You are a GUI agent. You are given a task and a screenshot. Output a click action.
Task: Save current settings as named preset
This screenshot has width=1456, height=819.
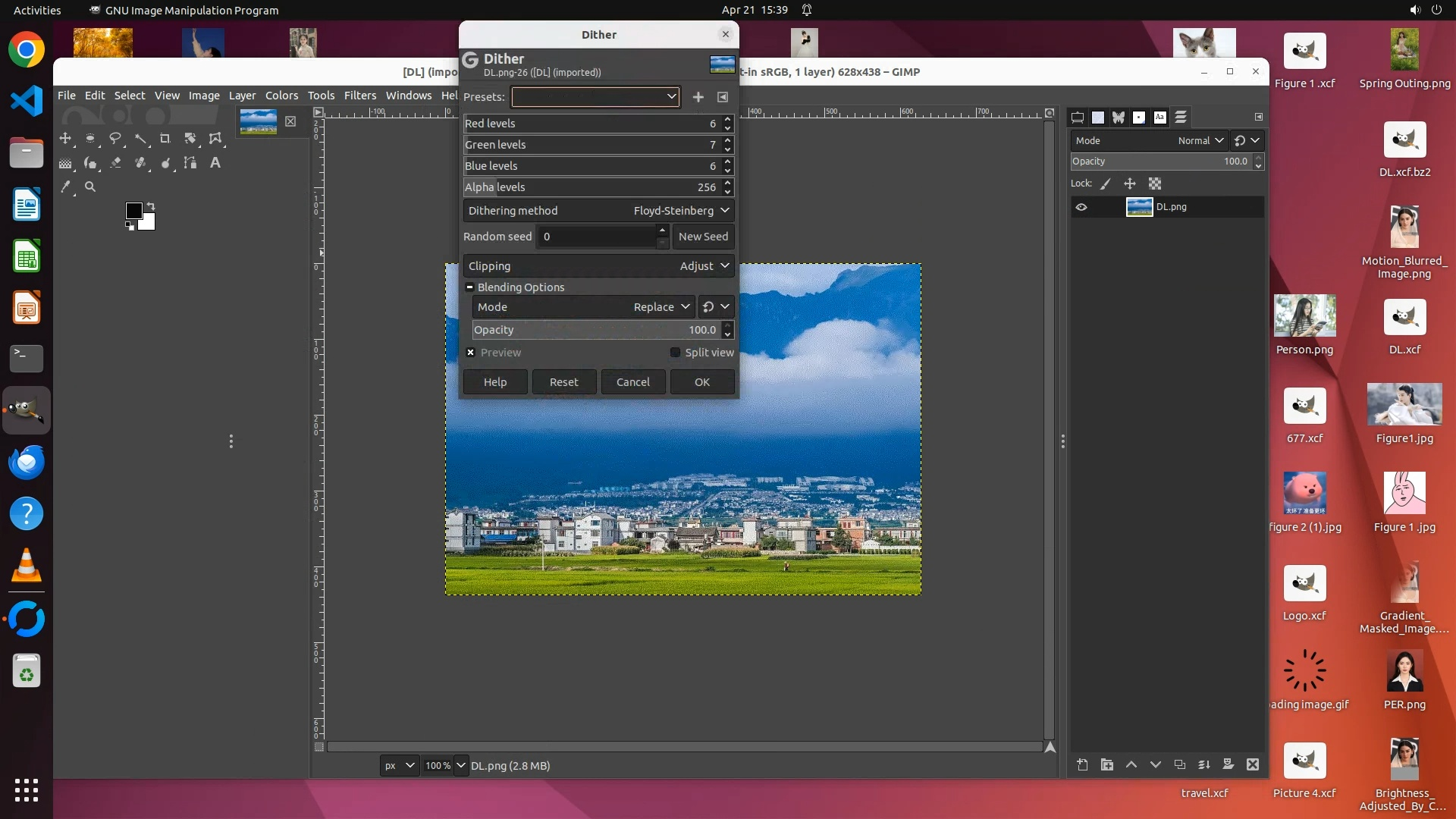point(698,97)
